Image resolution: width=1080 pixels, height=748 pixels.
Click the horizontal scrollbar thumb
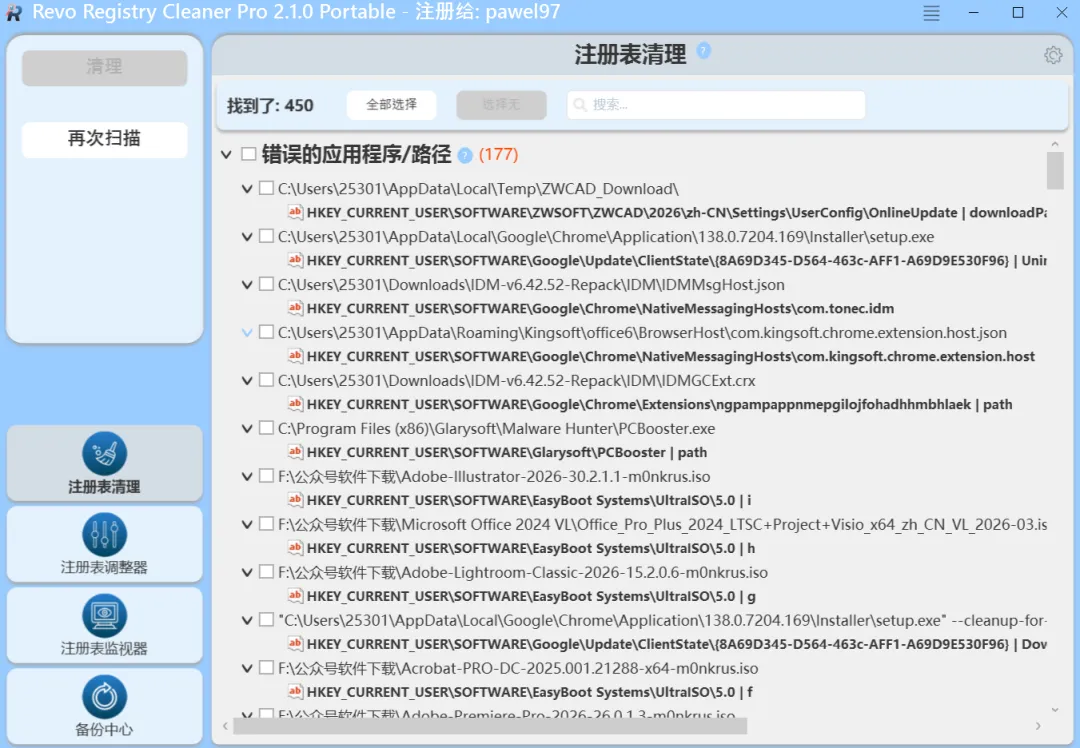490,726
